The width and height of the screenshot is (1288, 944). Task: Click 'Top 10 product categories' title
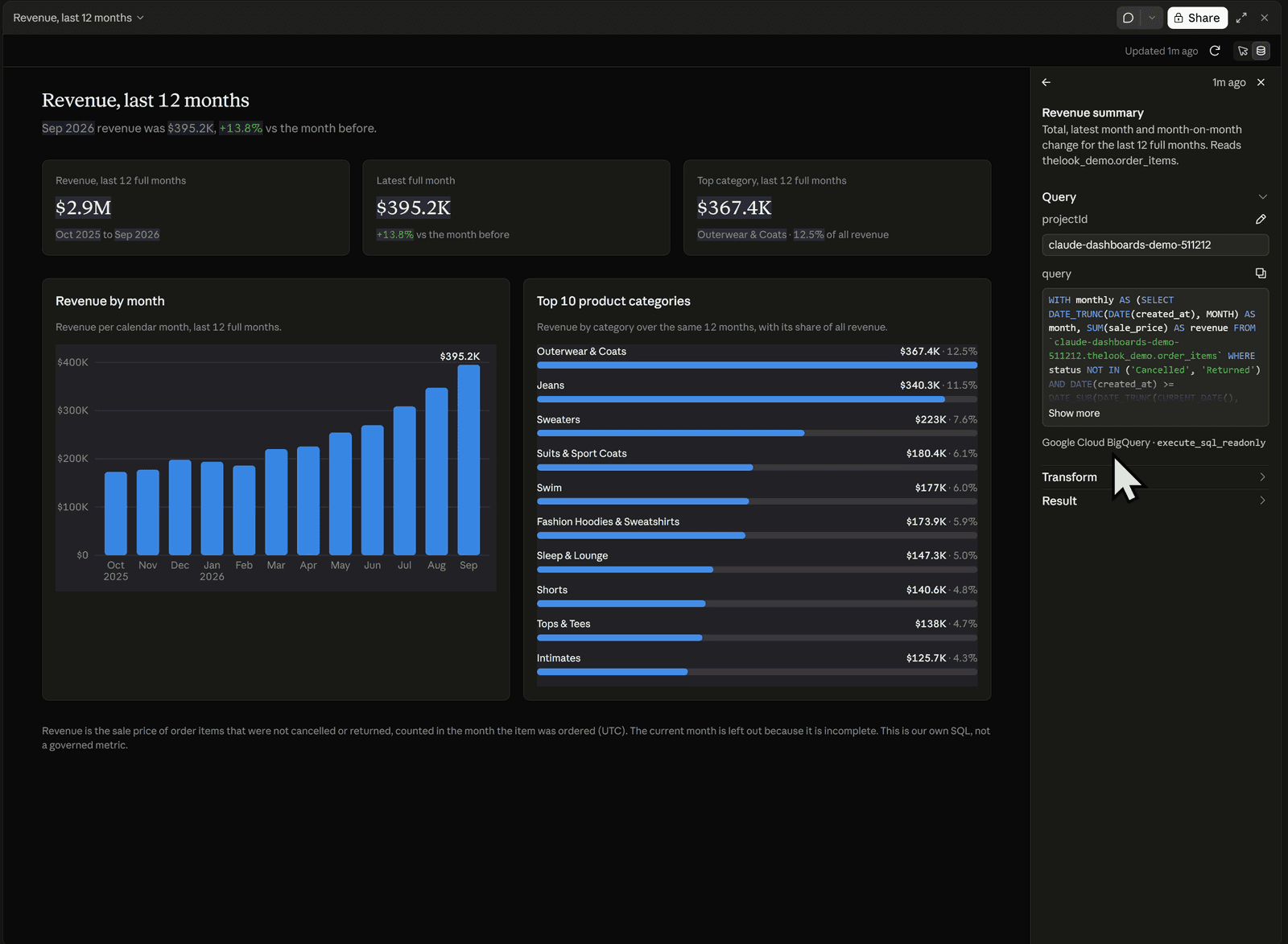[x=613, y=301]
